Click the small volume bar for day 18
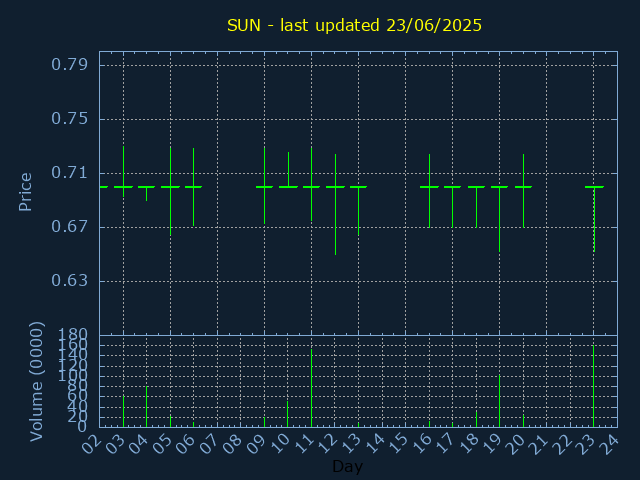The image size is (640, 480). [x=476, y=419]
